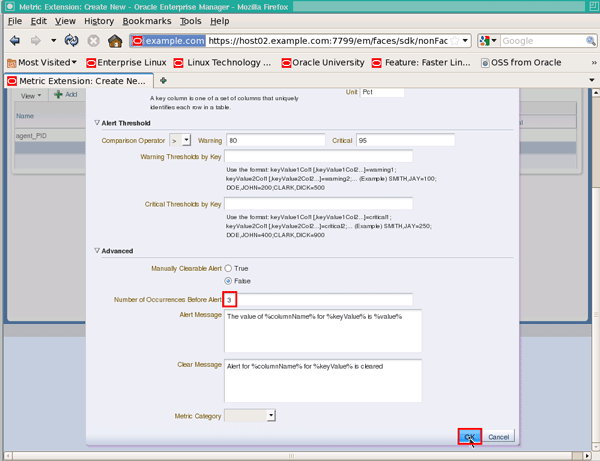Open the Linux Technology bookmark
The image size is (600, 461).
(222, 62)
